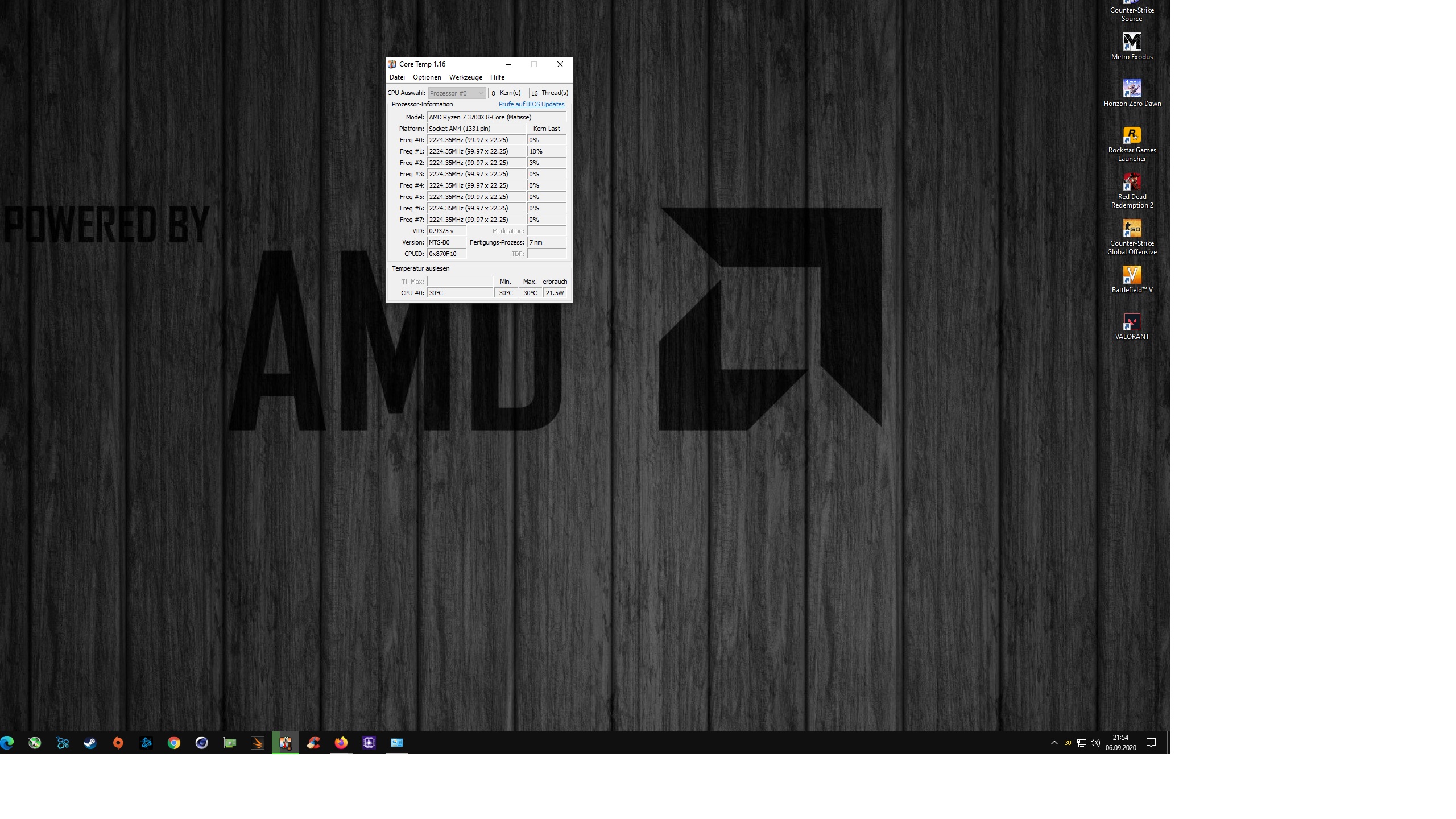Click the 7 nm Fertigungs-Prozess value

(547, 242)
